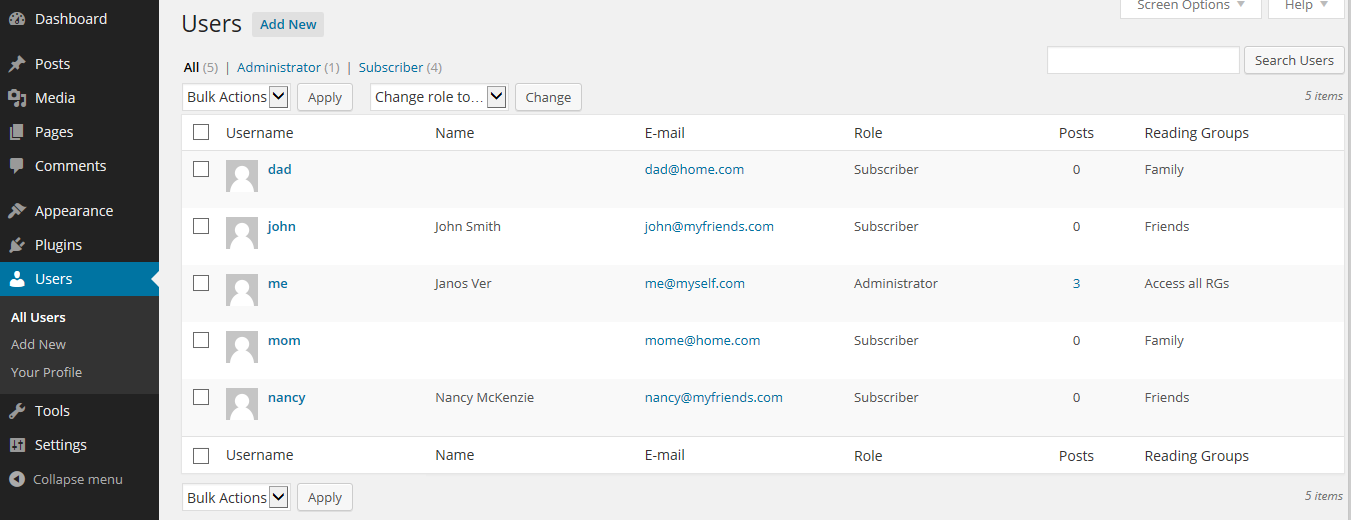
Task: Open Your Profile submenu item
Action: (46, 372)
